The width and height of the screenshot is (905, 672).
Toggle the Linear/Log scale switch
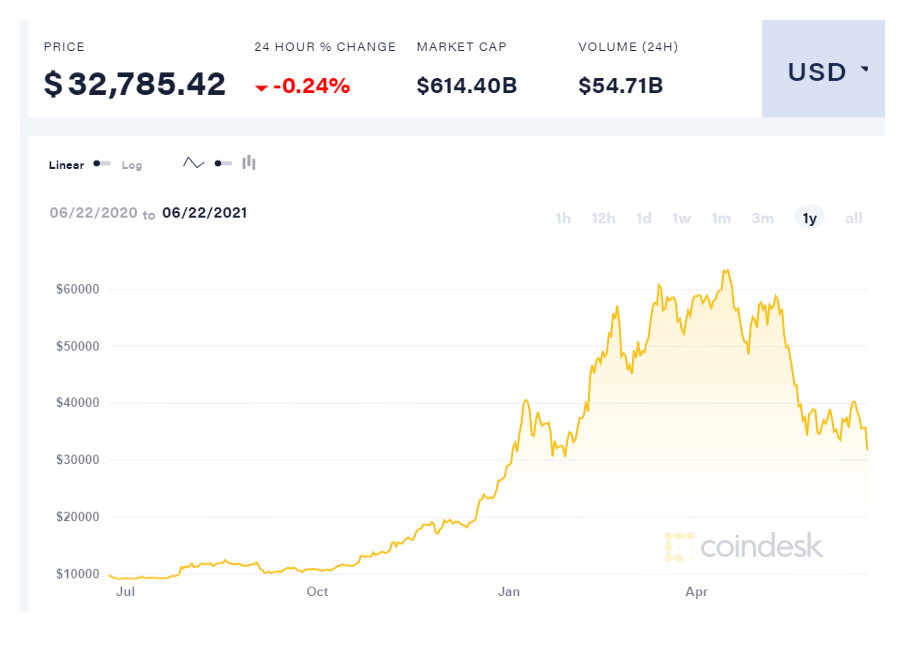[x=102, y=164]
